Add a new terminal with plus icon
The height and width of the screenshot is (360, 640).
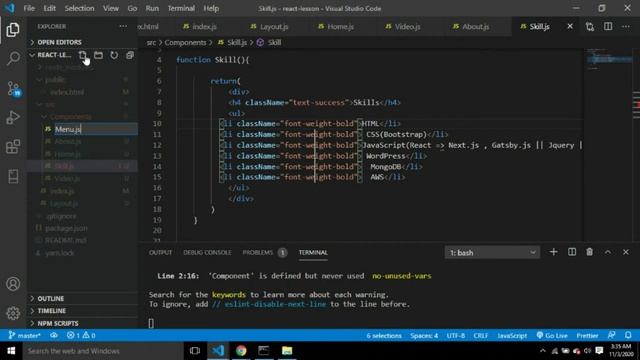coord(553,252)
